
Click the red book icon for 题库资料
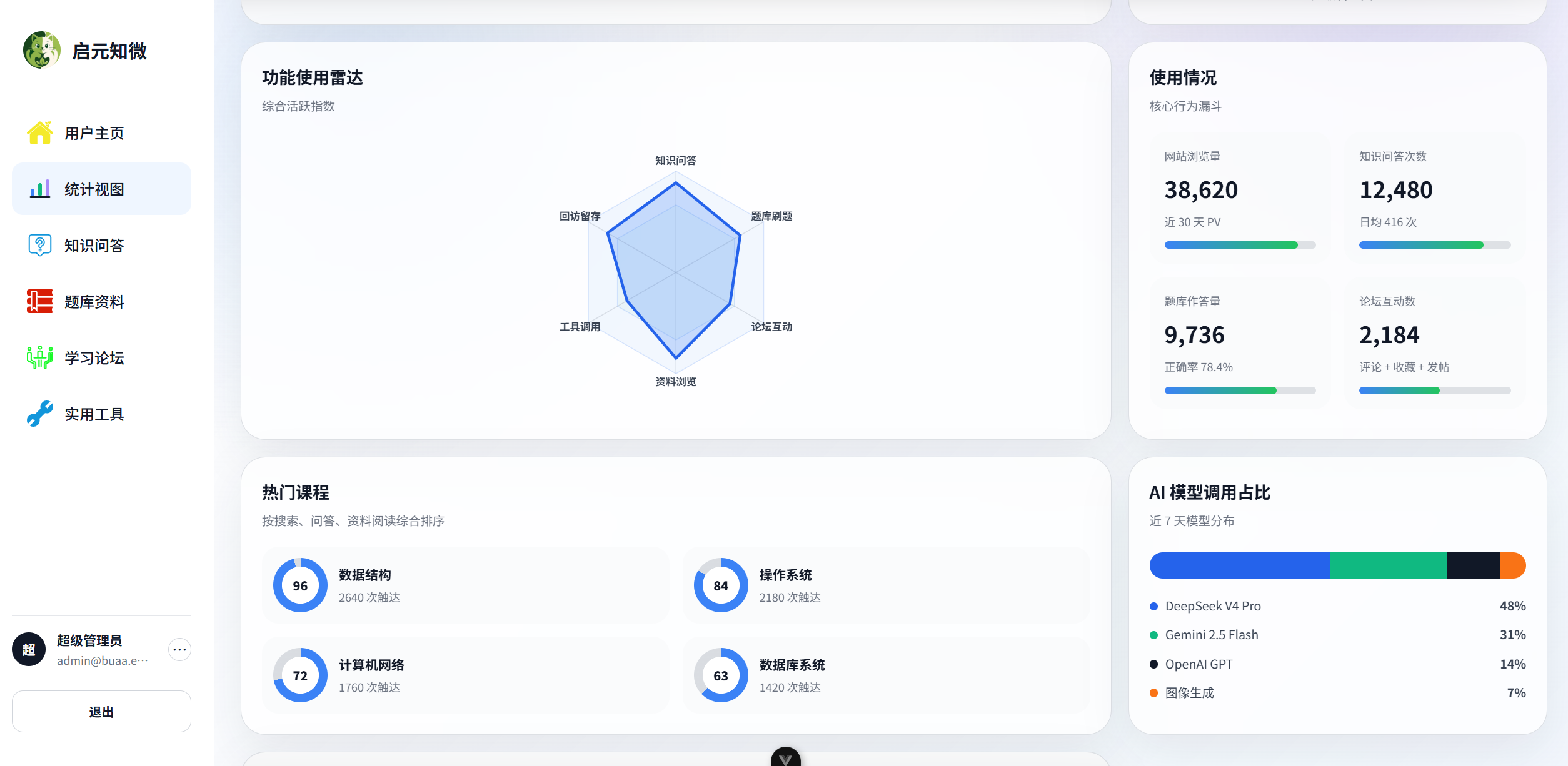(x=39, y=301)
